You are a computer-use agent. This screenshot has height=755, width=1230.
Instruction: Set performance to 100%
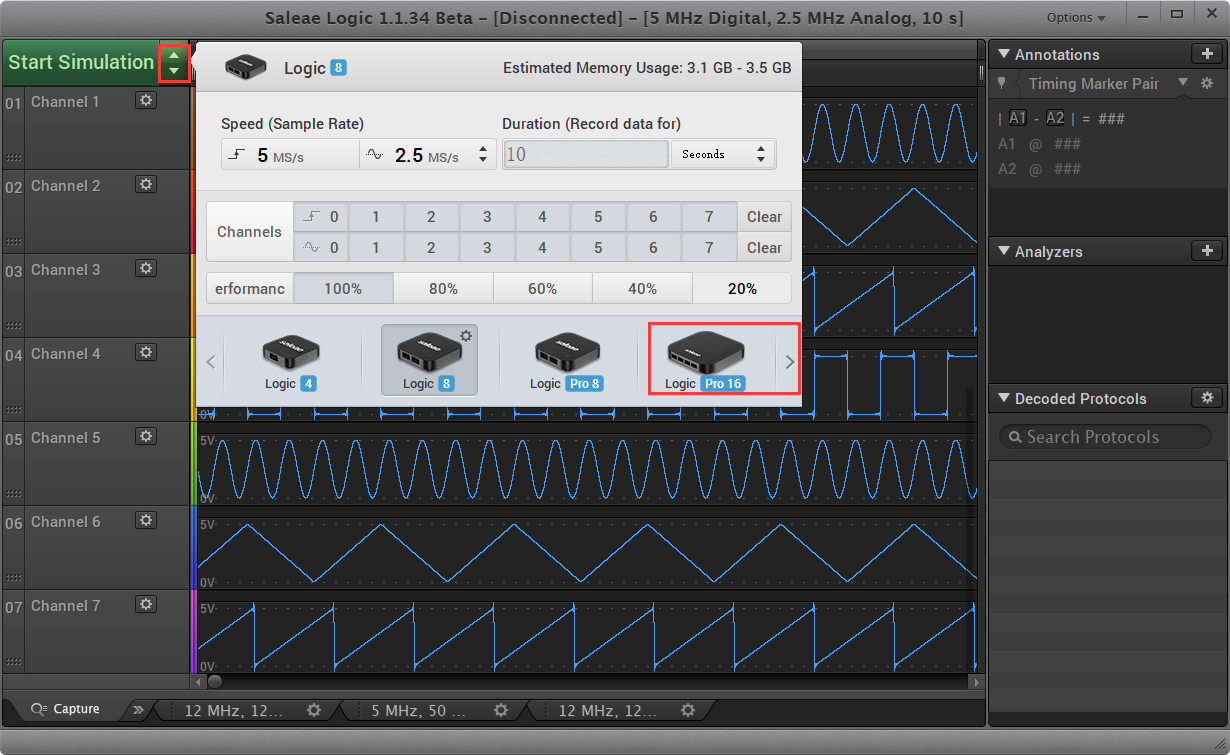pyautogui.click(x=343, y=288)
